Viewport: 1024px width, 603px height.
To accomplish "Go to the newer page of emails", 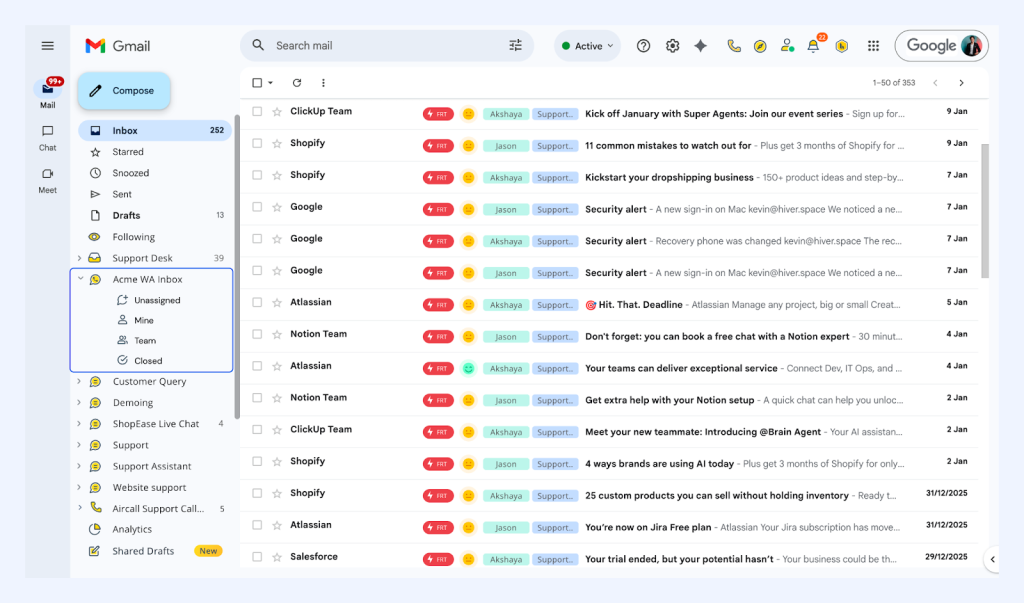I will click(x=935, y=83).
